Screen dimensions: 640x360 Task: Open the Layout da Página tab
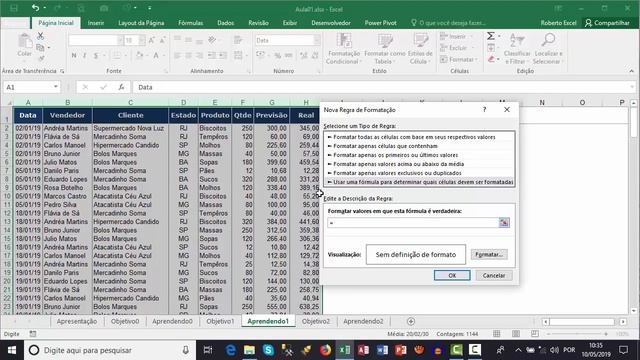point(141,23)
